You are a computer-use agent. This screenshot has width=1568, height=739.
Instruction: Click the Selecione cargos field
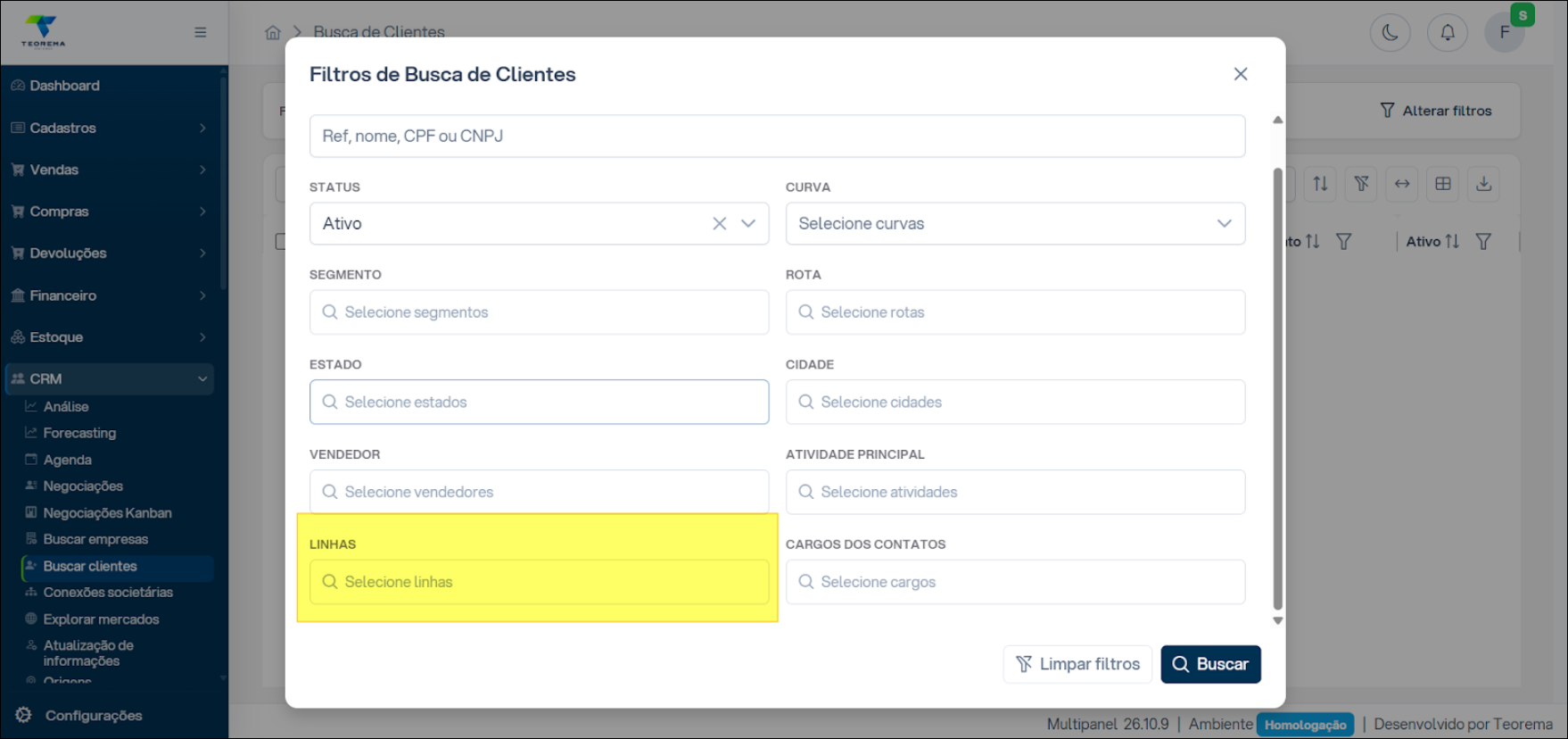pos(1015,582)
